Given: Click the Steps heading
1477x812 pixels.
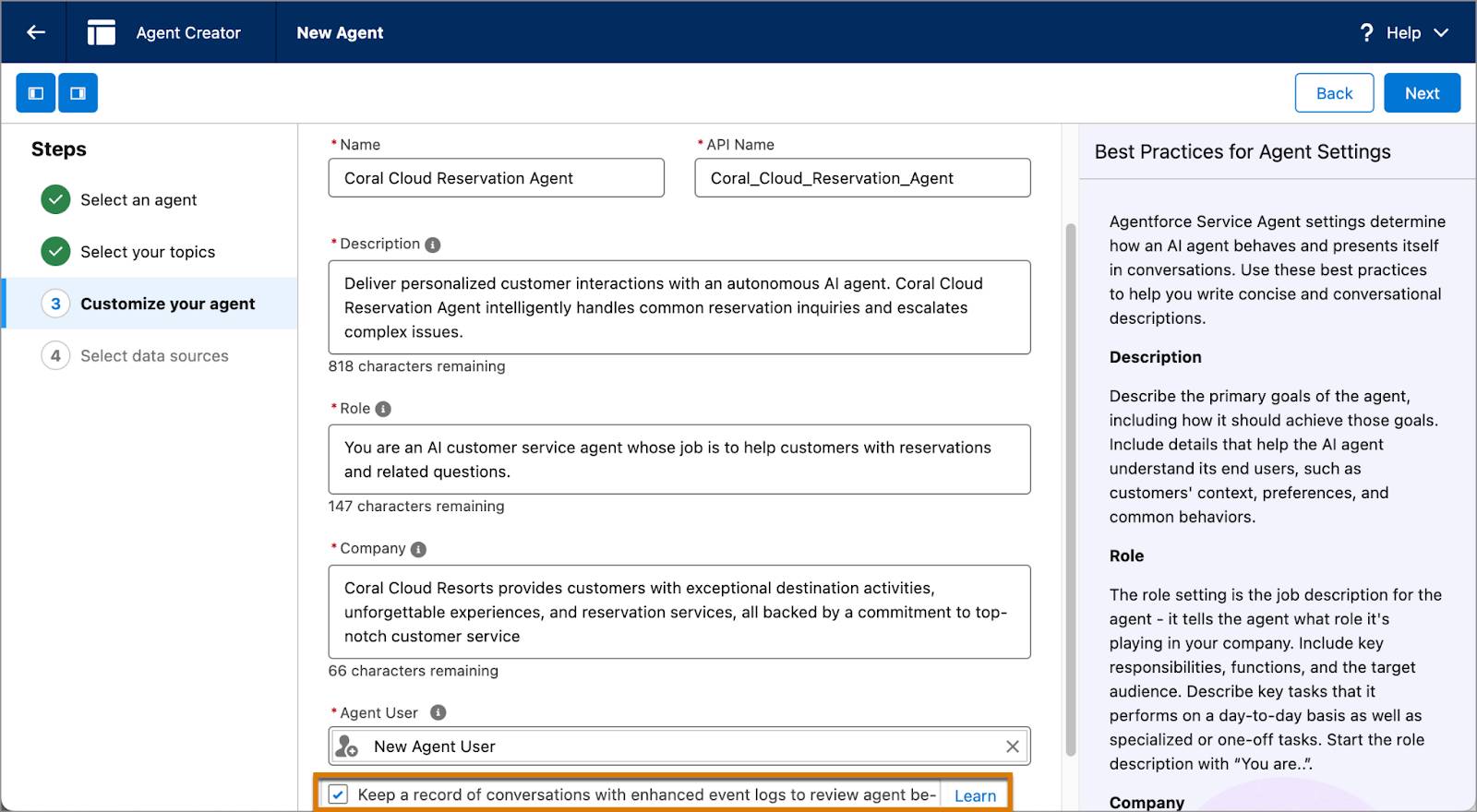Looking at the screenshot, I should coord(59,149).
